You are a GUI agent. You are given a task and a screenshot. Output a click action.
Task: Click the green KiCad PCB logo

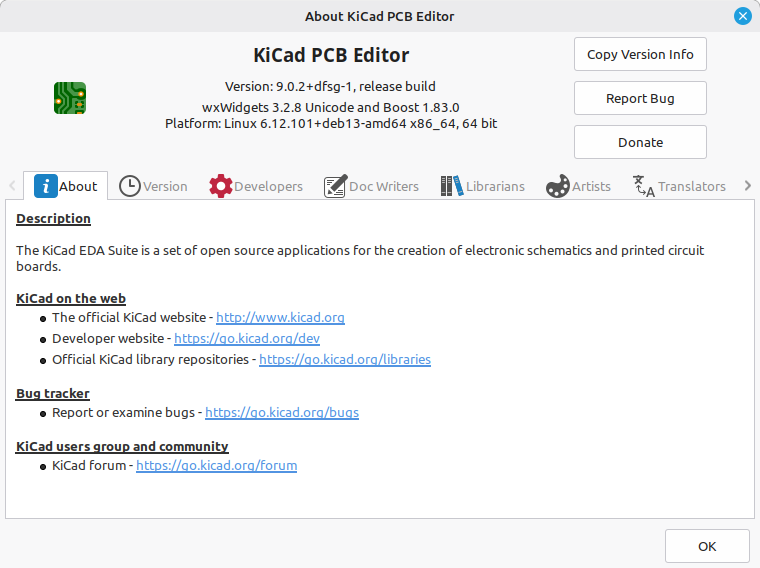[70, 98]
